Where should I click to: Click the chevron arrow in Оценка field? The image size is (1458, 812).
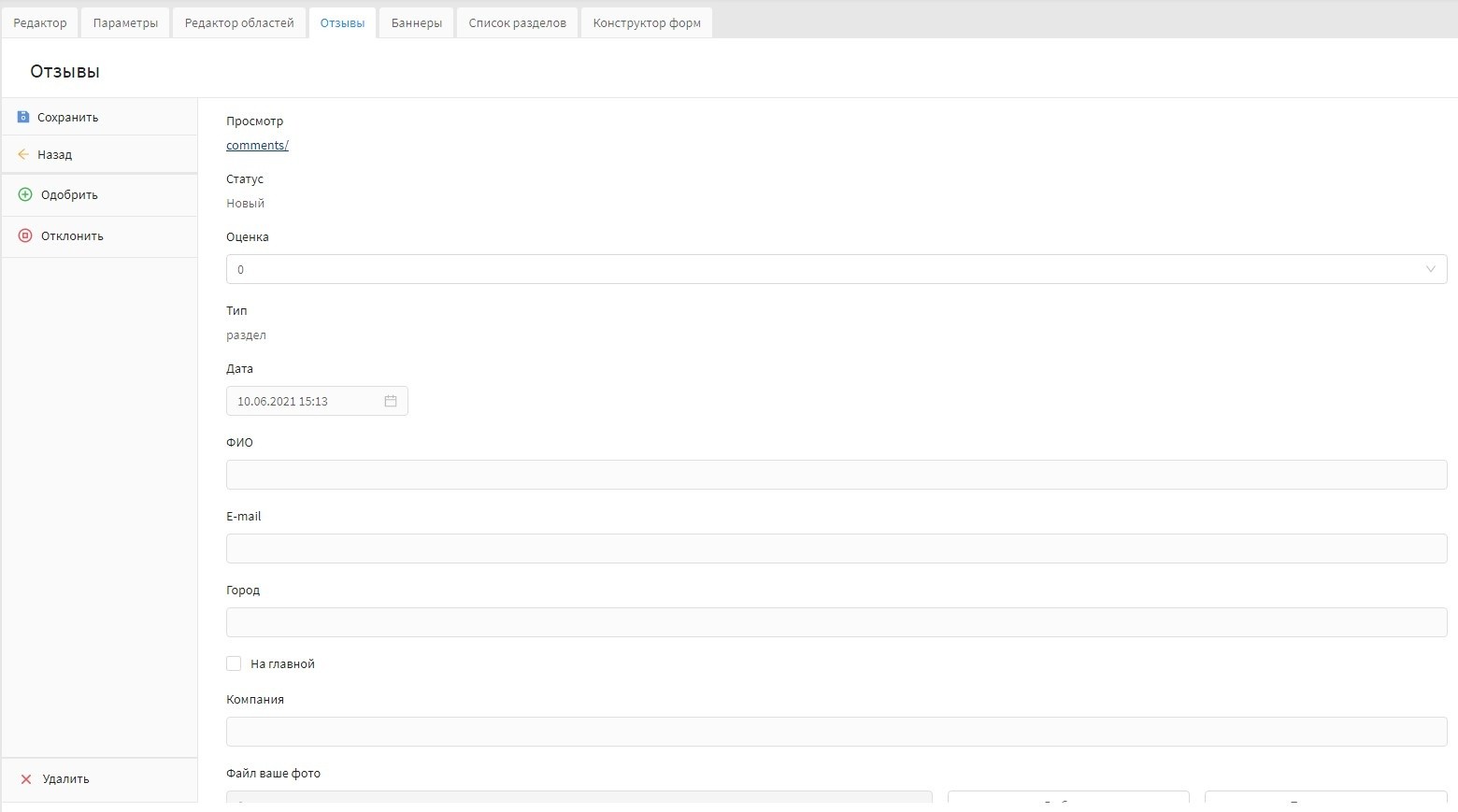pyautogui.click(x=1430, y=269)
